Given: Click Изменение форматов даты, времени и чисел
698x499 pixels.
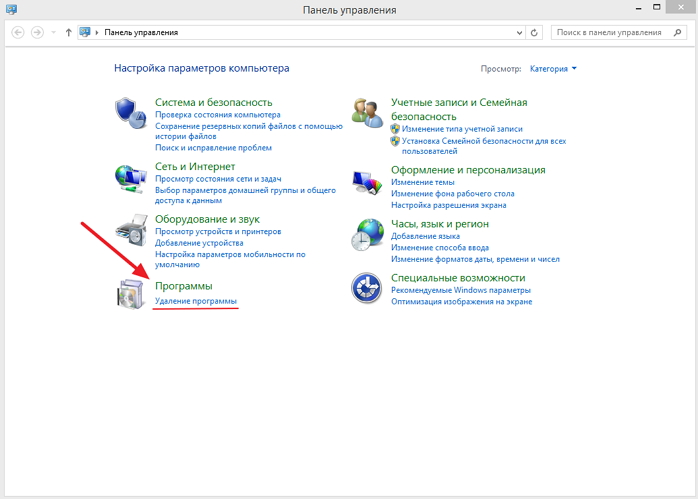Looking at the screenshot, I should point(475,259).
